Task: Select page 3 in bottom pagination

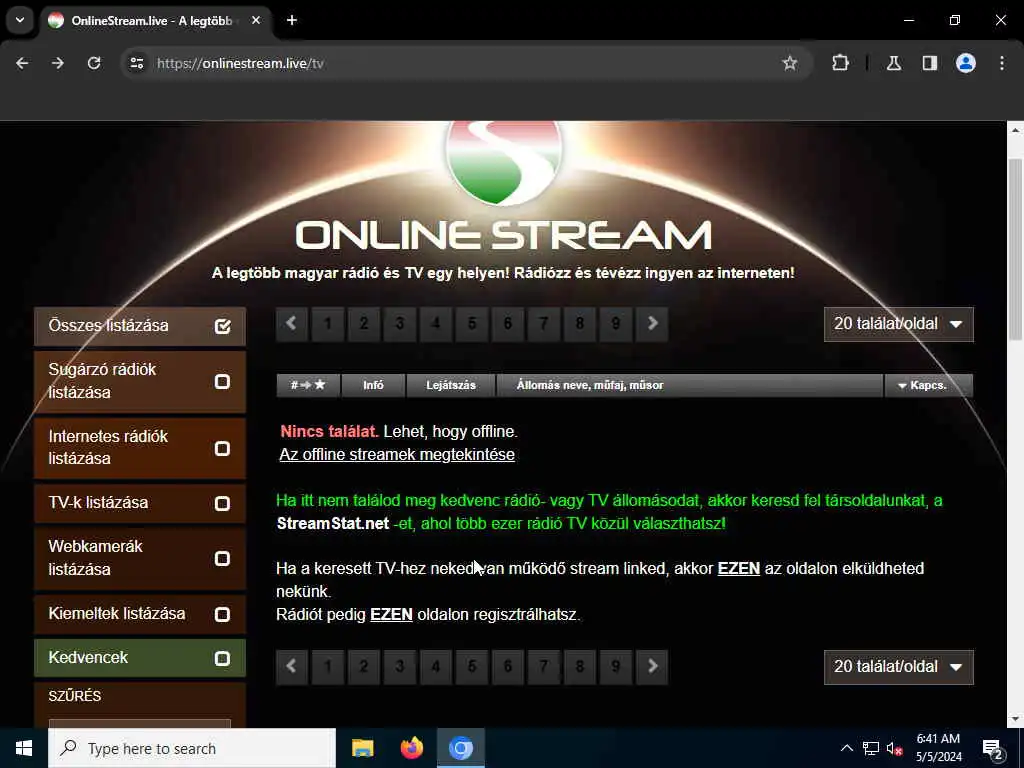Action: 400,667
